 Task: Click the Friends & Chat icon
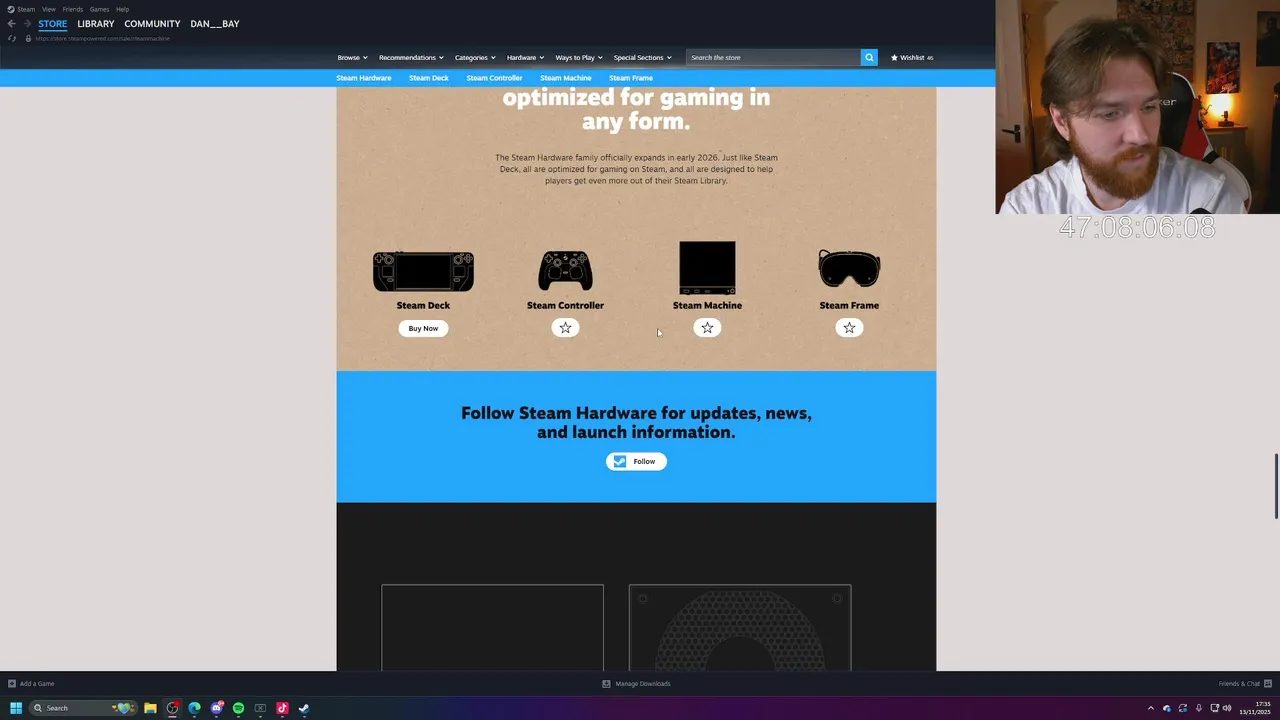(1268, 684)
